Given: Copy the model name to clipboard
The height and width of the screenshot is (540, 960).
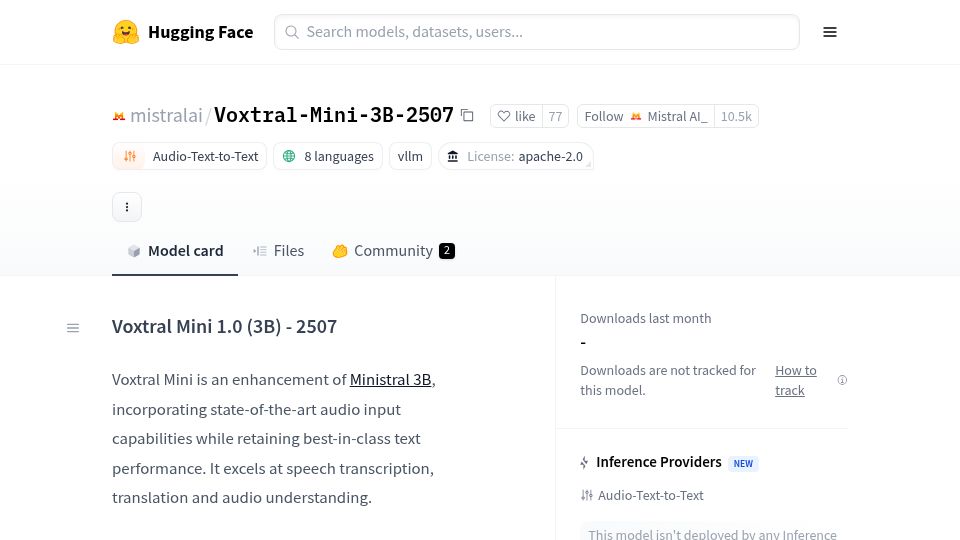Looking at the screenshot, I should pyautogui.click(x=467, y=115).
